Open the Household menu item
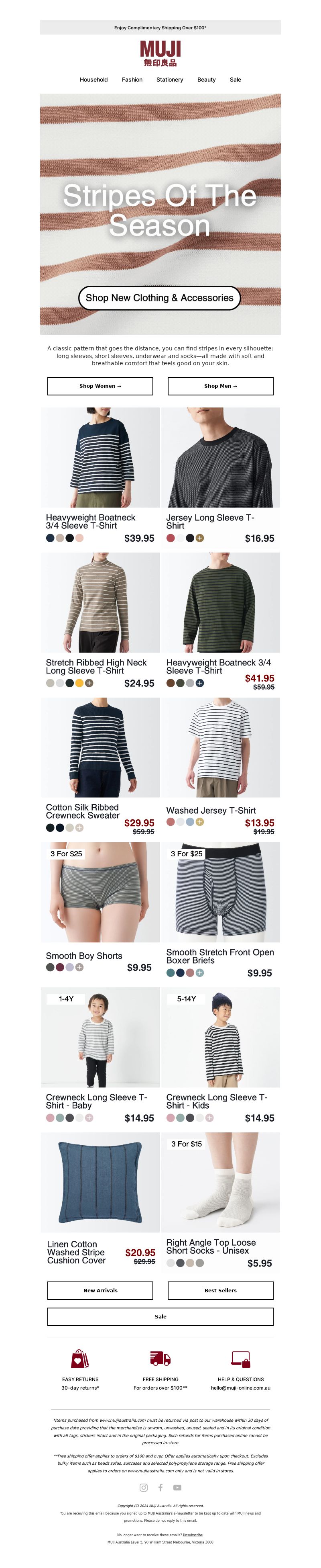321x1568 pixels. point(93,80)
